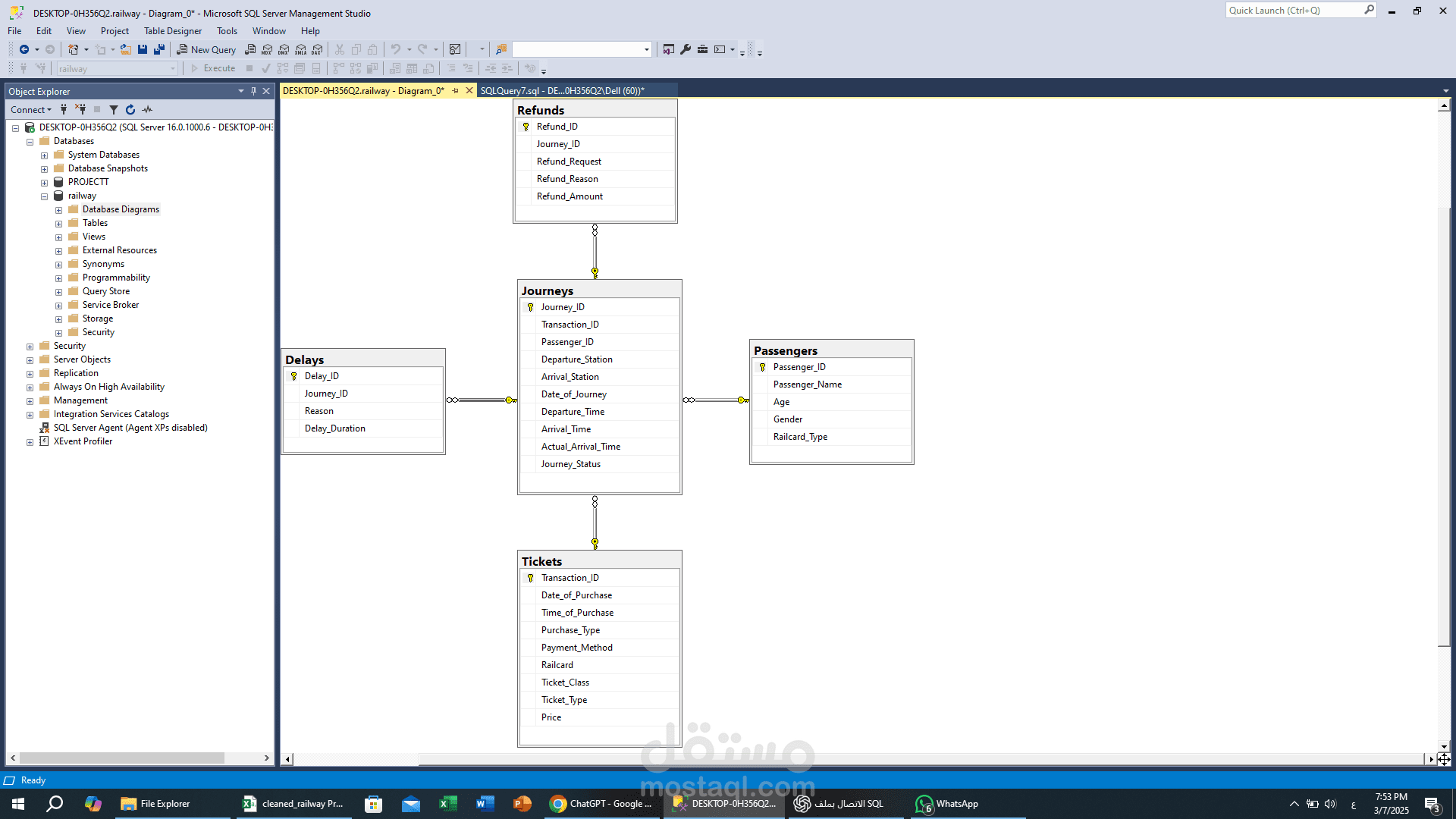Toggle the pin on the Diagram_0 tab
Screen dimensions: 1456x819
click(456, 91)
